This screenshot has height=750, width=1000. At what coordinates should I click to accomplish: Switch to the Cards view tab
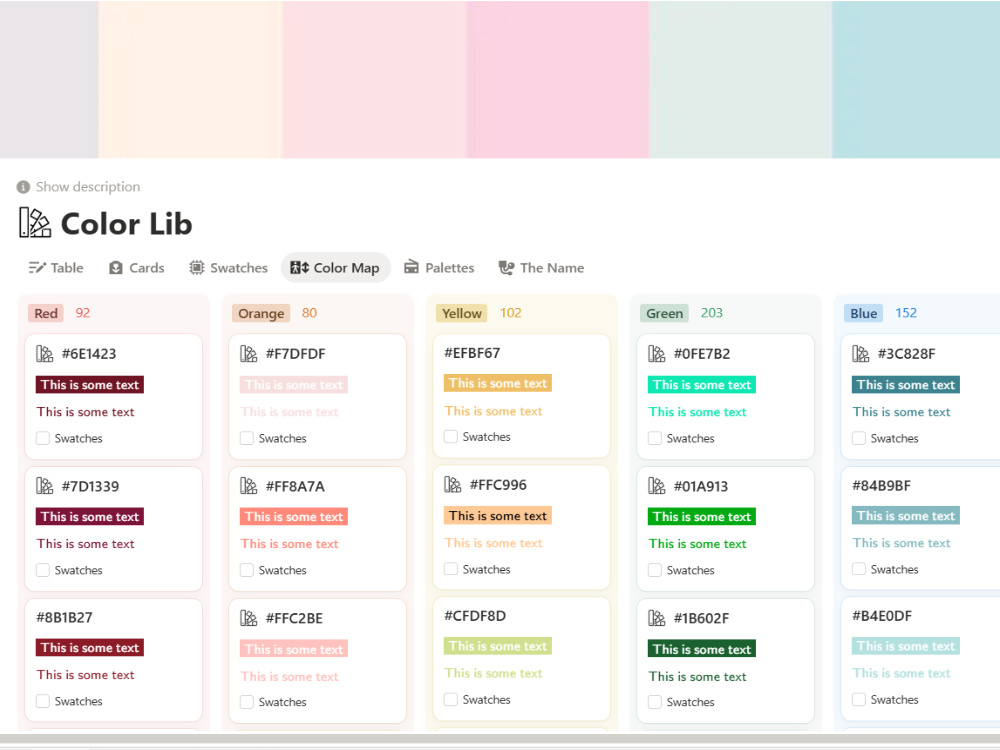click(136, 268)
